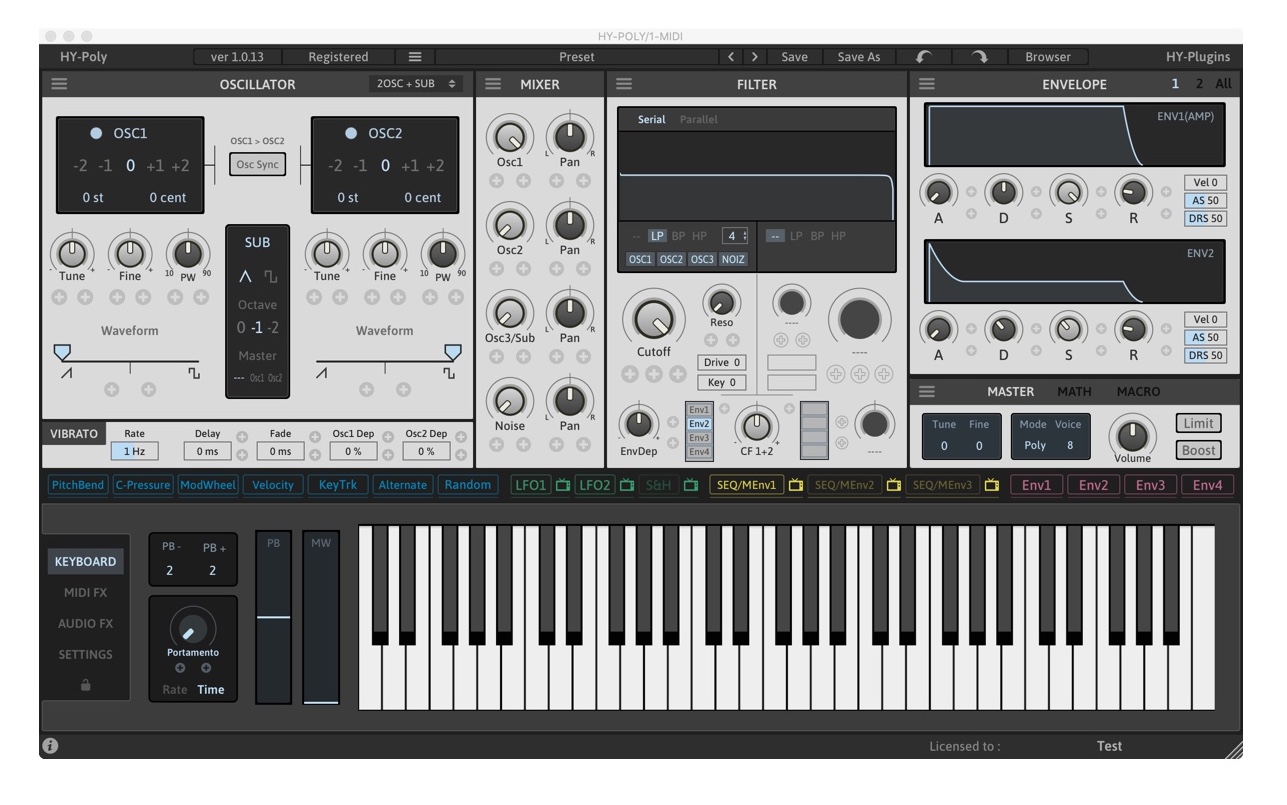Switch to the MACRO tab

1139,391
